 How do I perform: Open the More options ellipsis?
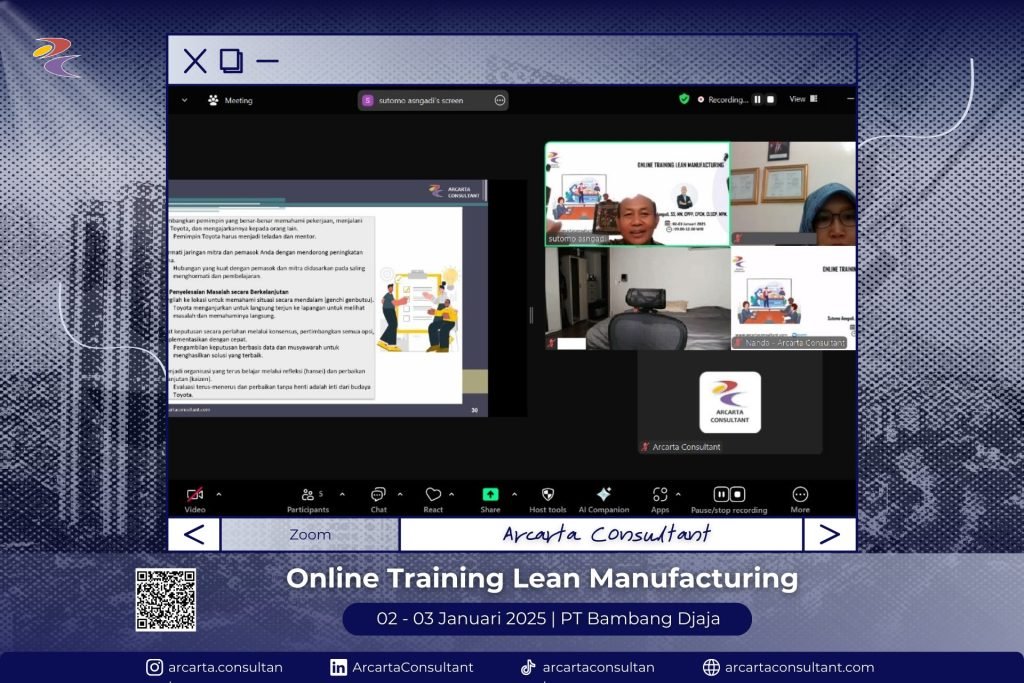coord(800,495)
